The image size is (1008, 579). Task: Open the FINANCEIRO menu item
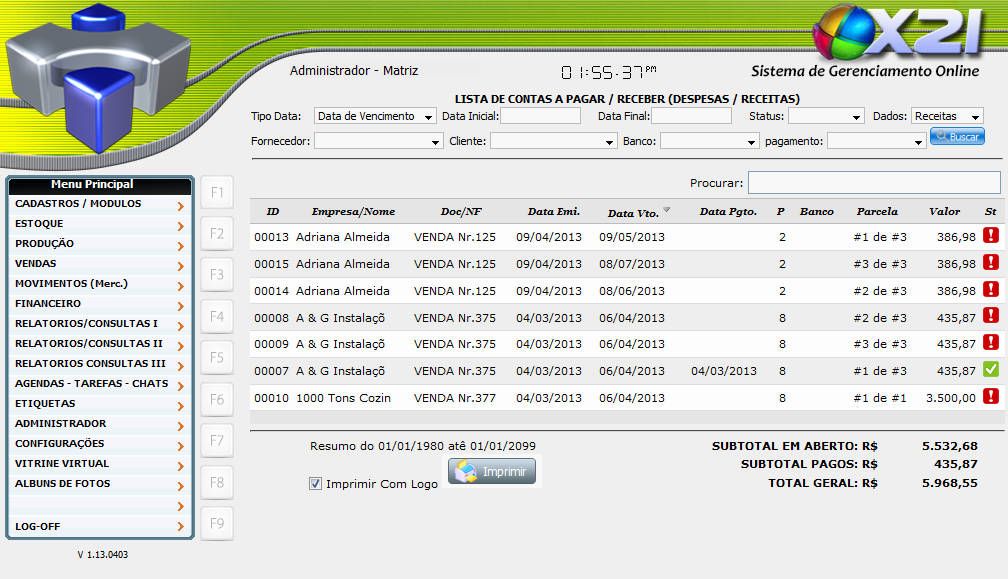pyautogui.click(x=98, y=304)
